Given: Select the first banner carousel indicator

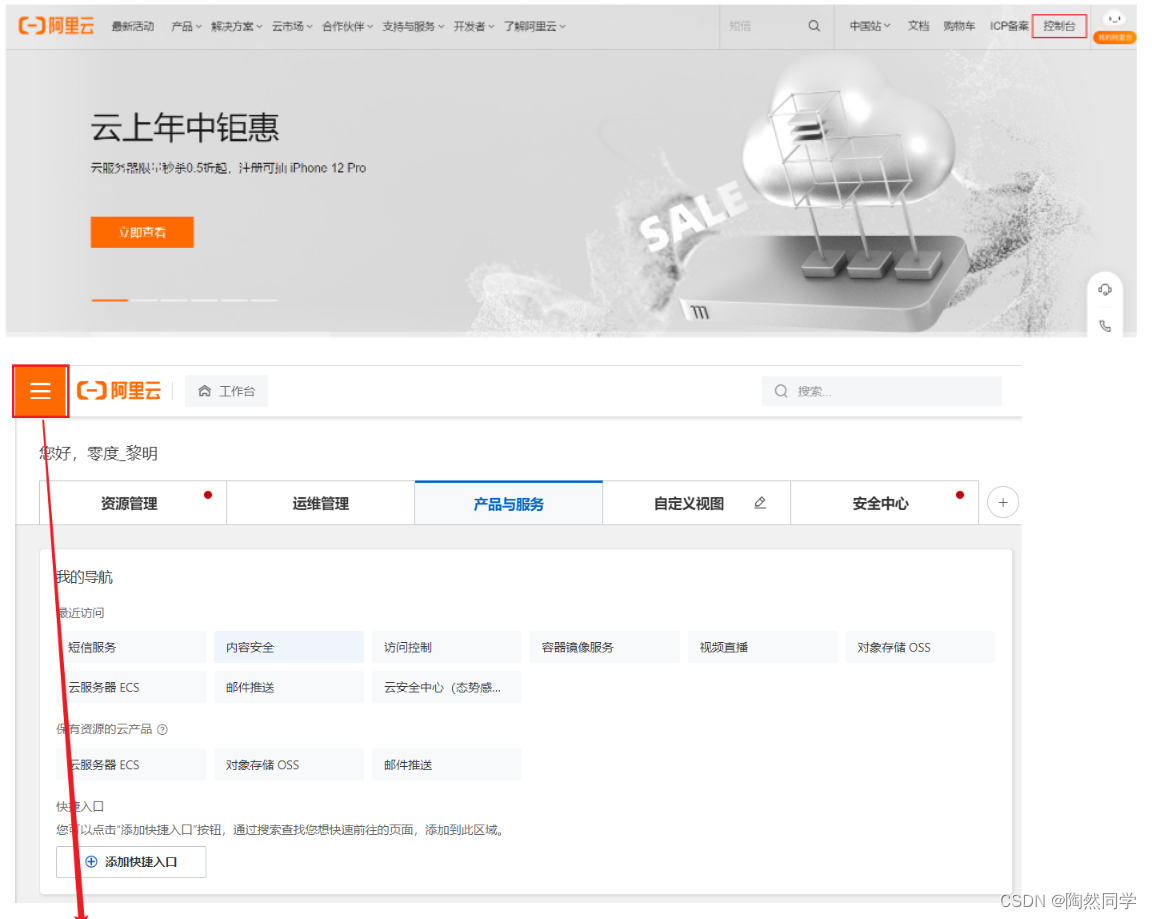Looking at the screenshot, I should point(109,300).
